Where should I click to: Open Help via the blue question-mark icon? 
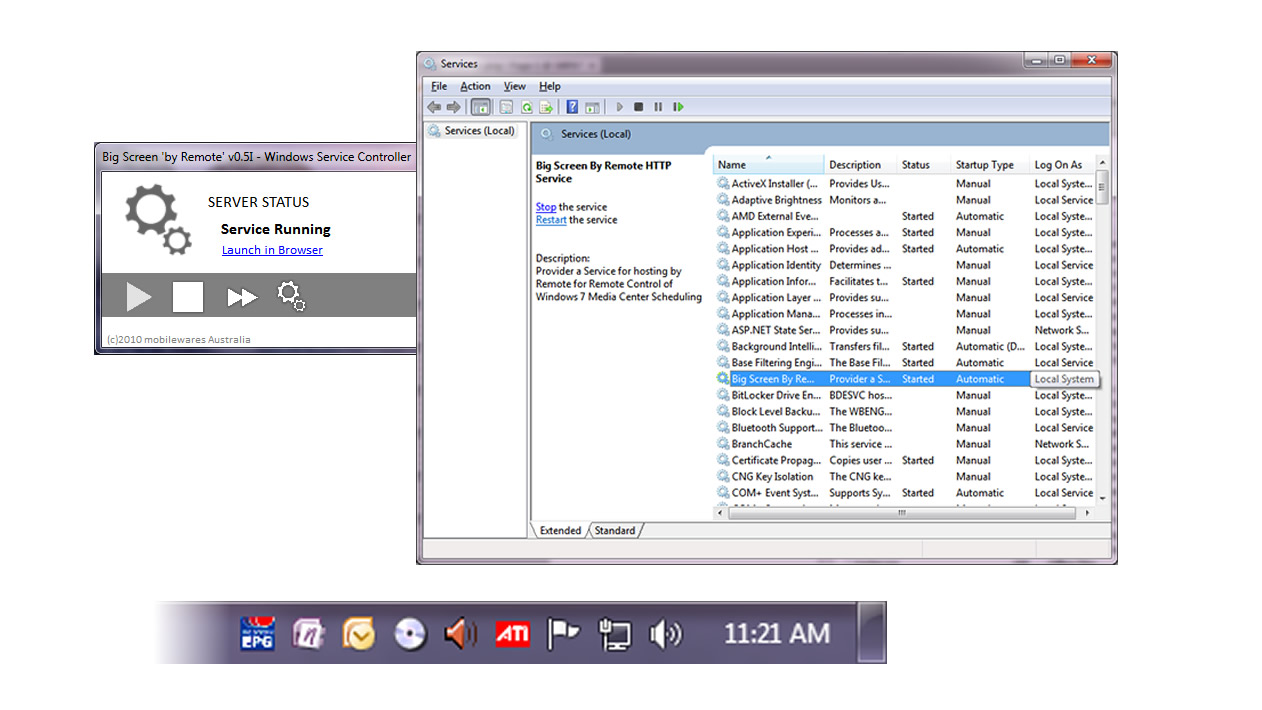pos(573,107)
